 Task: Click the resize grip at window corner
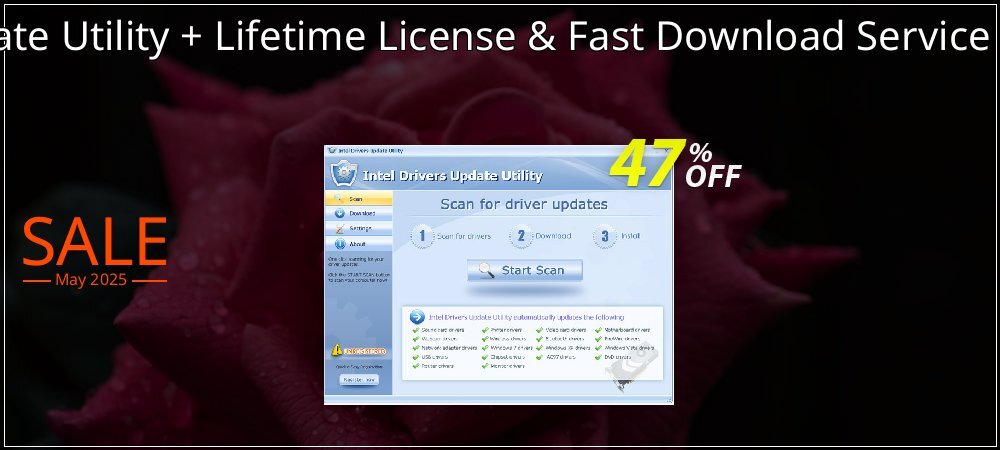pyautogui.click(x=669, y=400)
